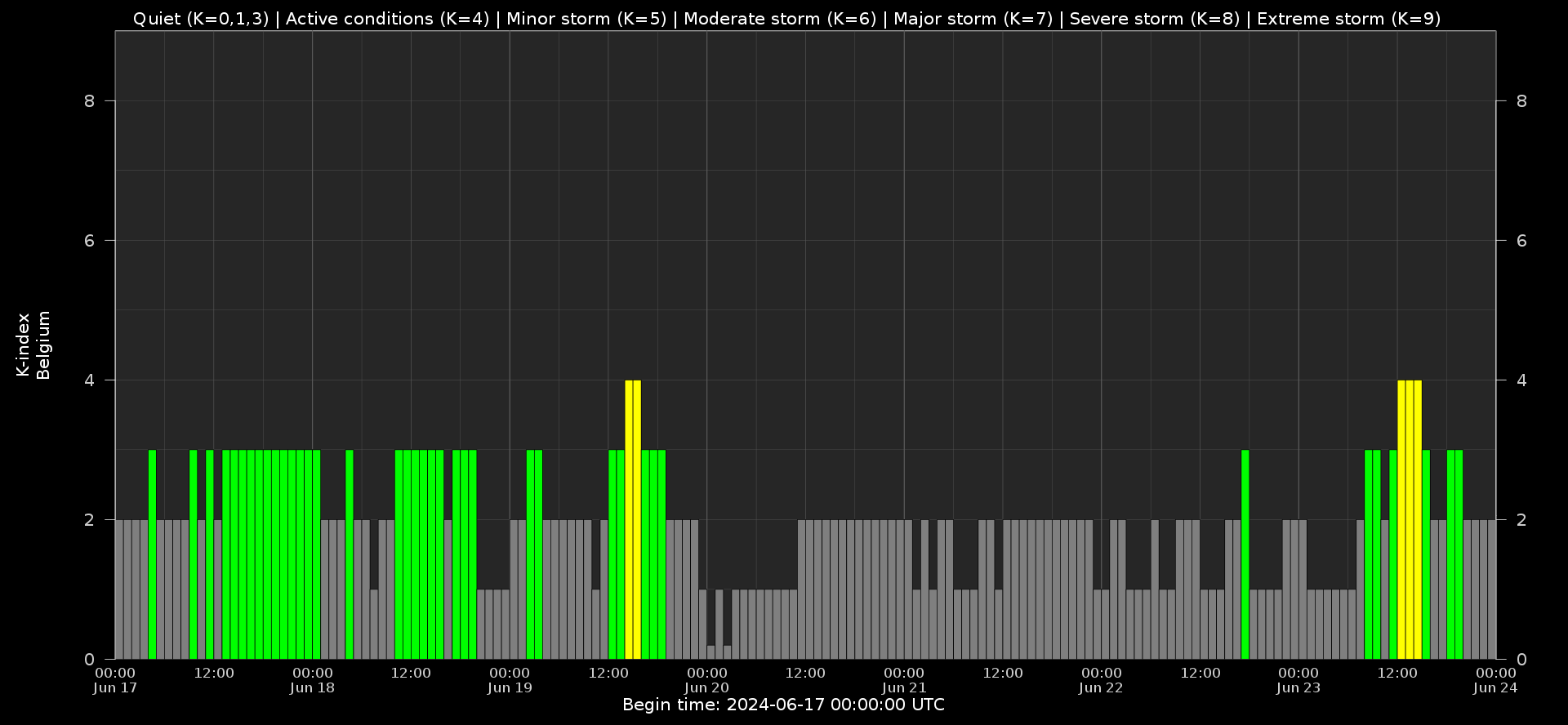Click the 'Begin time: 2024-06-17 00:00:00 UTC' caption
Viewport: 1568px width, 725px height.
pyautogui.click(x=783, y=705)
